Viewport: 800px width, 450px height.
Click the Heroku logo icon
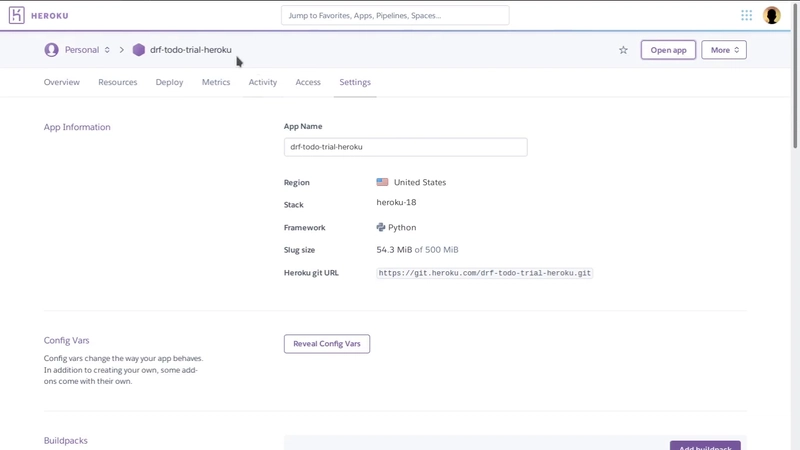coord(16,15)
